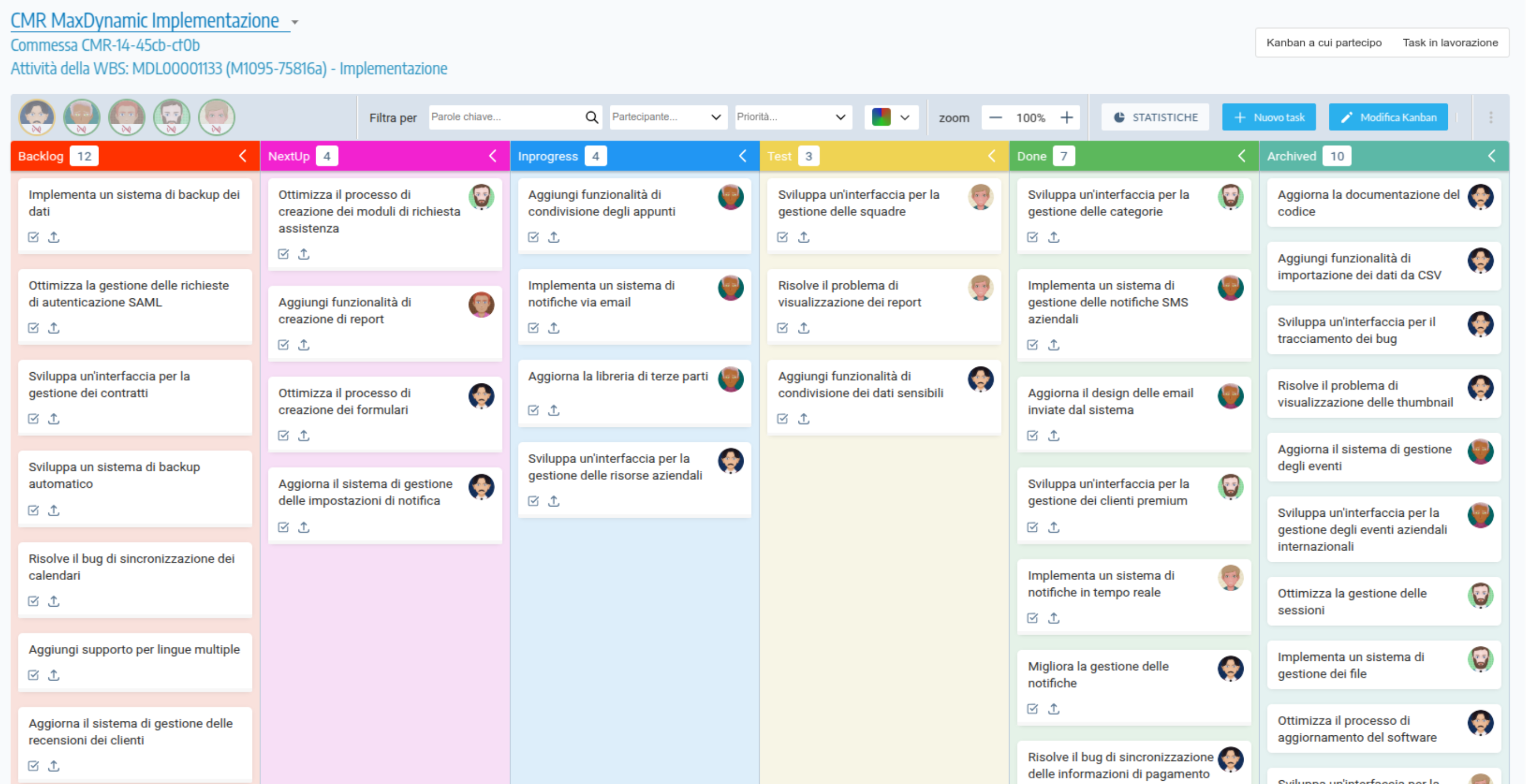
Task: Click fourth bearded participant avatar in toolbar
Action: 172,117
